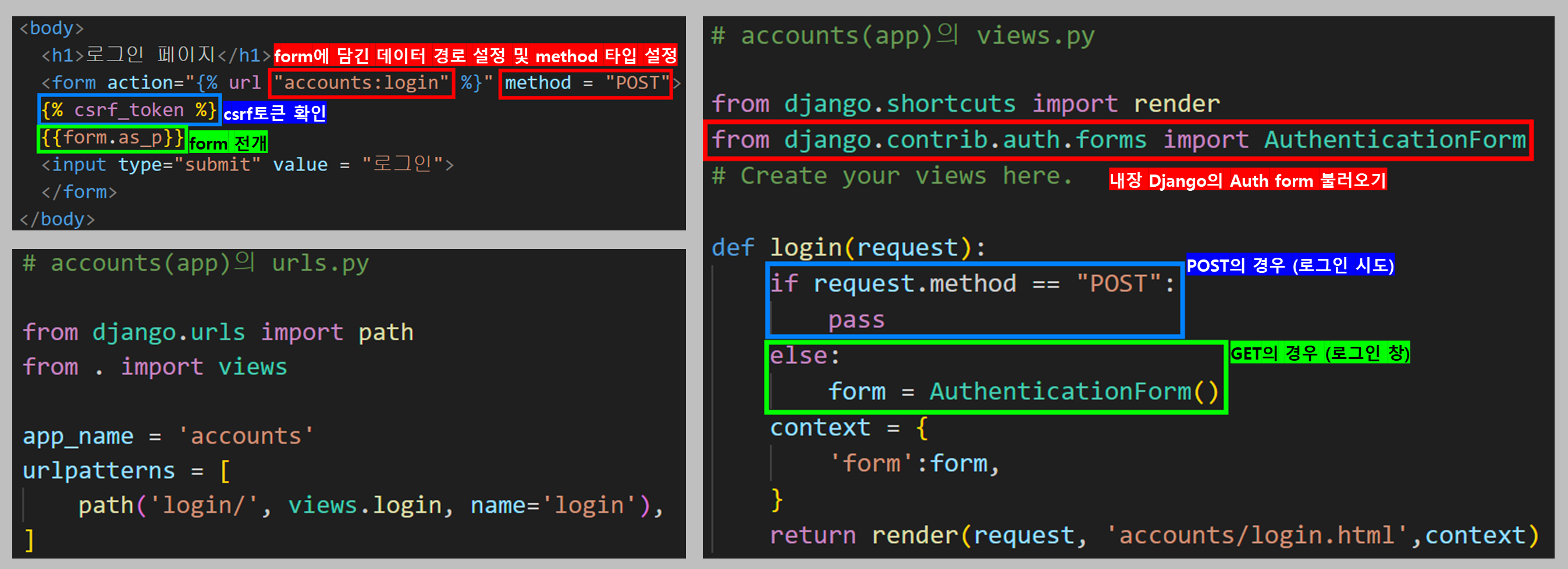Image resolution: width=1568 pixels, height=569 pixels.
Task: Click the 'def login(request):' line
Action: pos(848,248)
